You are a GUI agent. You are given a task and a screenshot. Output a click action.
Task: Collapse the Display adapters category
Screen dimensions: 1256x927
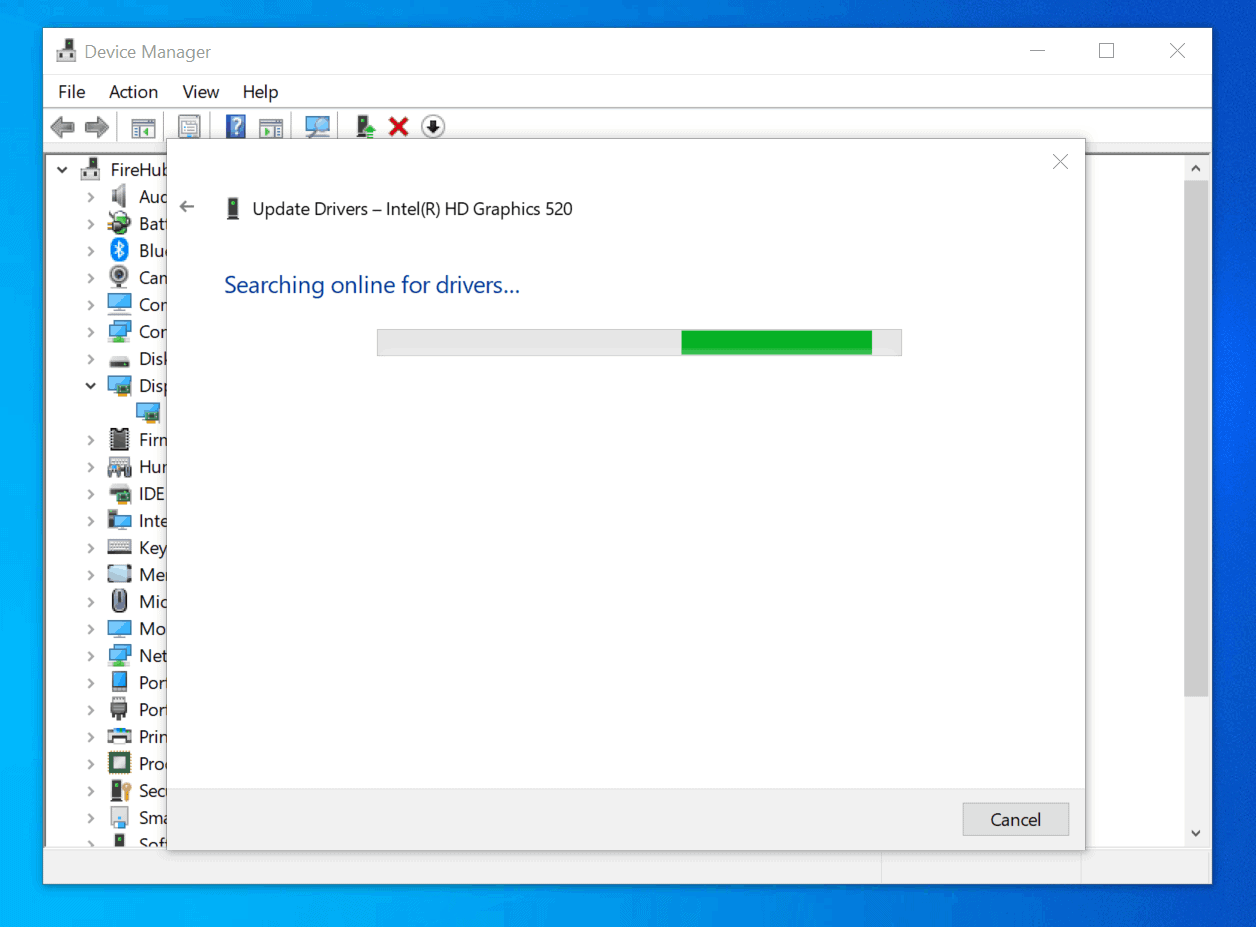tap(90, 385)
